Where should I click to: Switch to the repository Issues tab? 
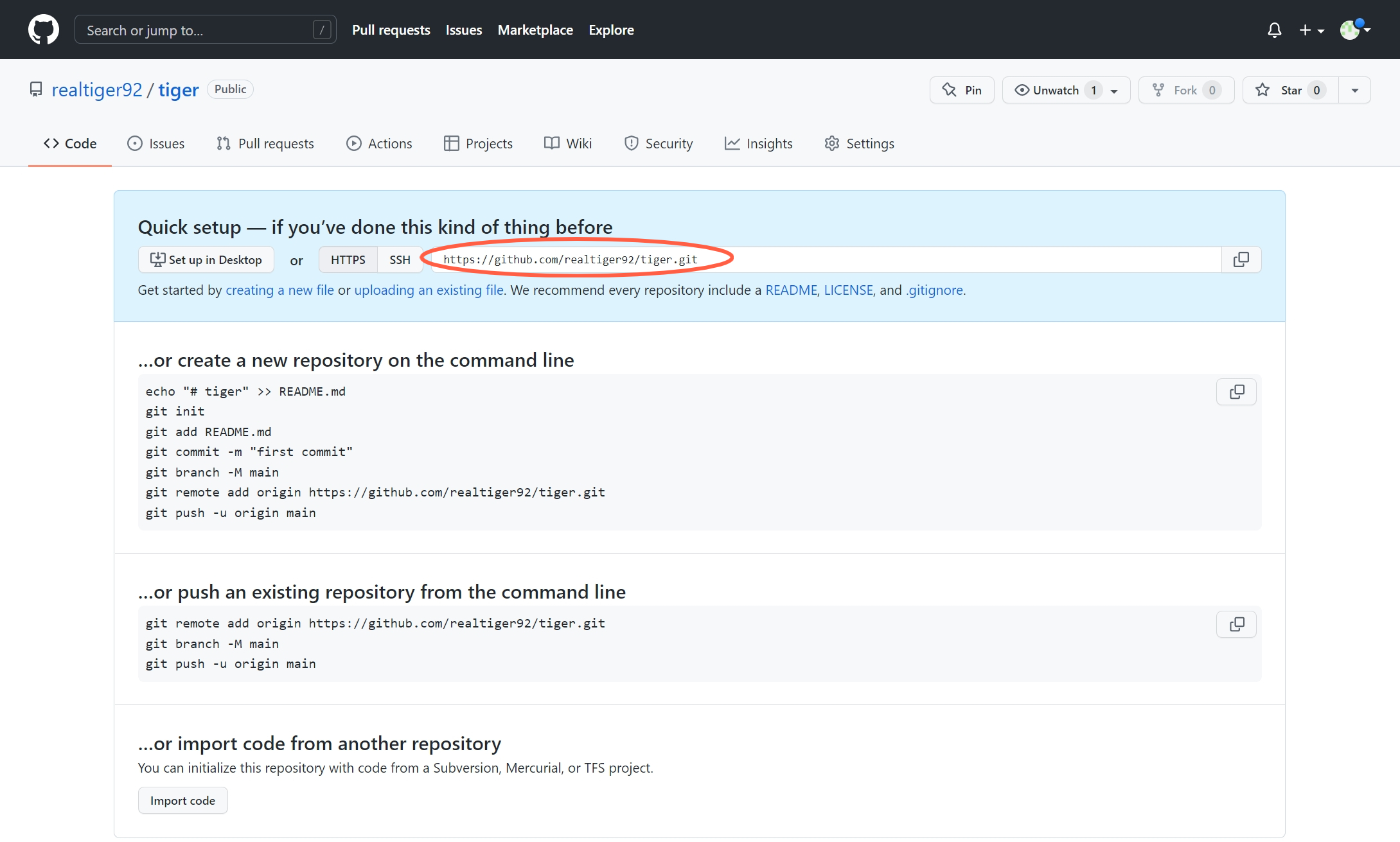click(156, 143)
